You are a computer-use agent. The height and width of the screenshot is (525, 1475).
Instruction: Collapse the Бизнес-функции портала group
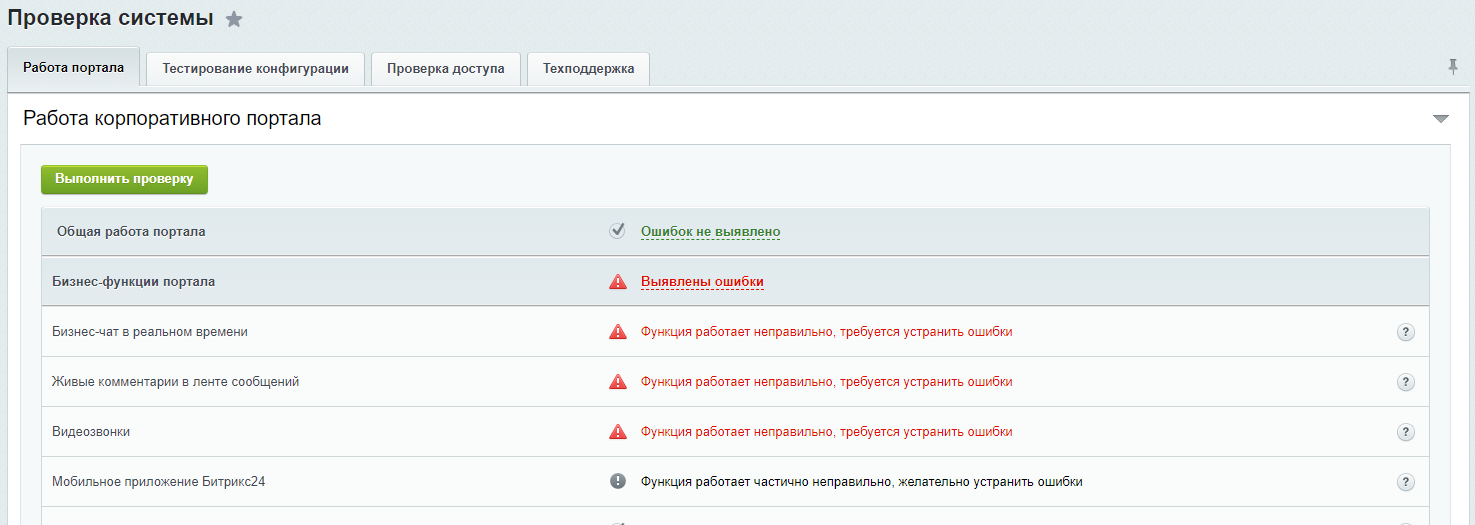click(x=133, y=282)
